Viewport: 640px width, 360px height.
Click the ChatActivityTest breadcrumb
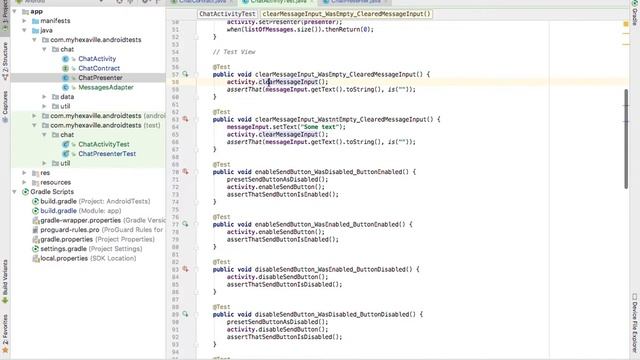[x=227, y=14]
